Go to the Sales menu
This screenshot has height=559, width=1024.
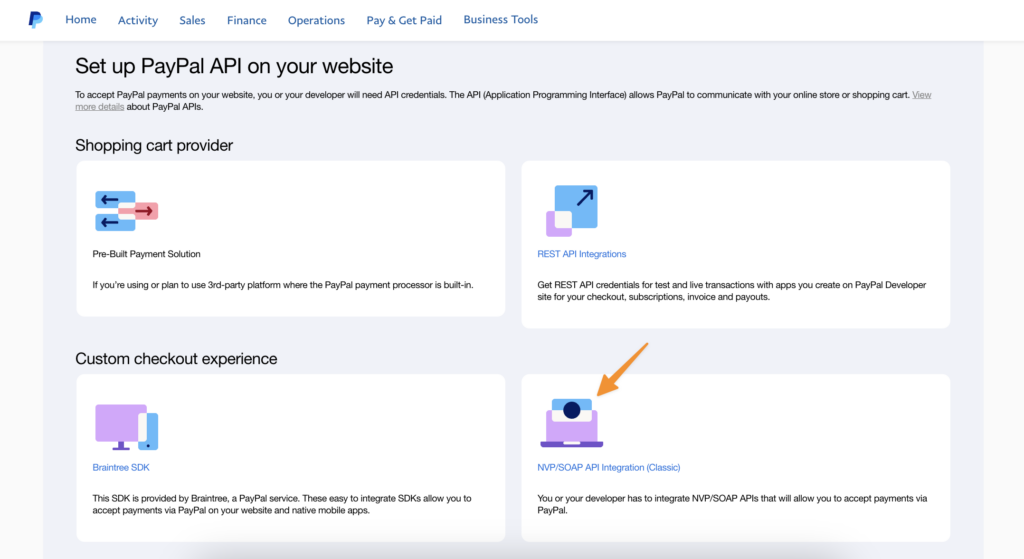pos(192,20)
